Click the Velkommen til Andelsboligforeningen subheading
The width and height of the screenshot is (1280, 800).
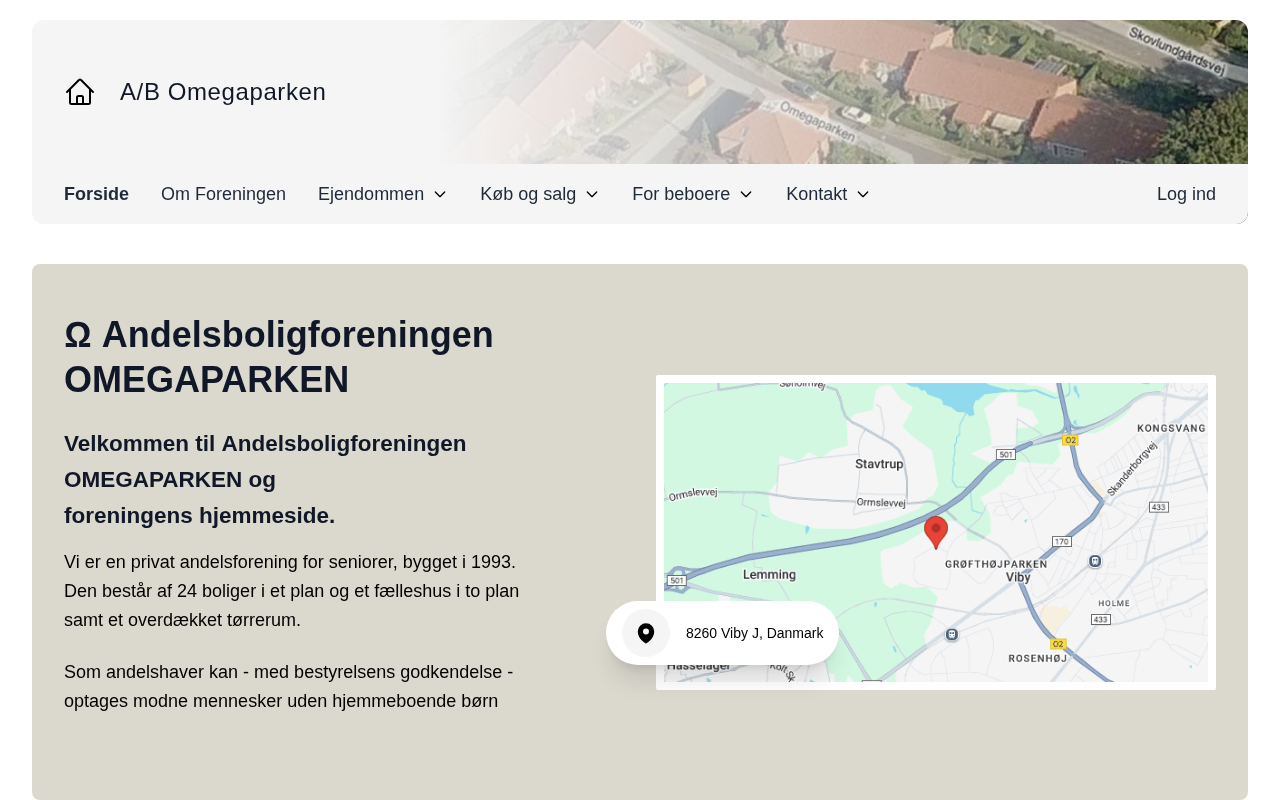click(x=265, y=479)
